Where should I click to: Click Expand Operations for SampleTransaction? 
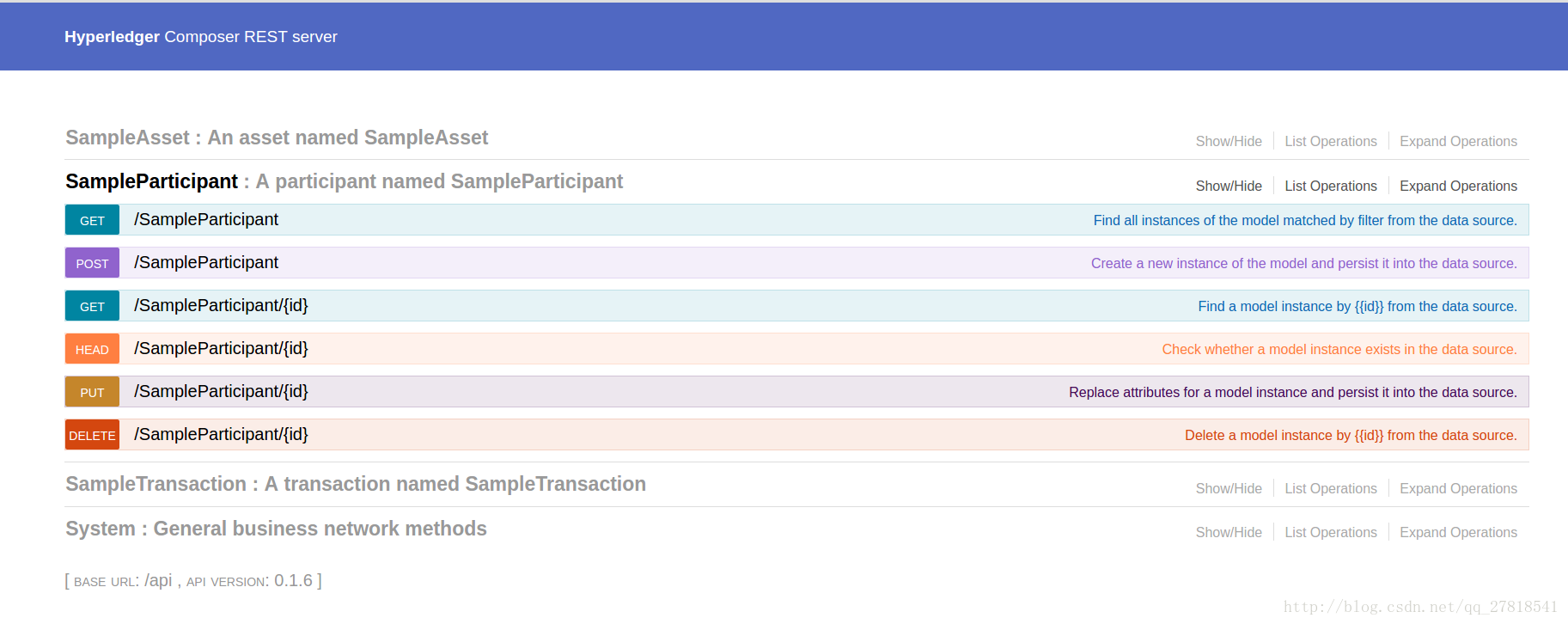click(x=1458, y=489)
